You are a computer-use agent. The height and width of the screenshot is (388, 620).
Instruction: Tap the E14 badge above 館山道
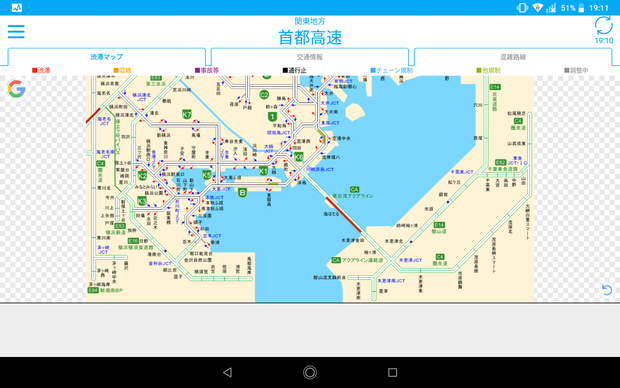[439, 225]
